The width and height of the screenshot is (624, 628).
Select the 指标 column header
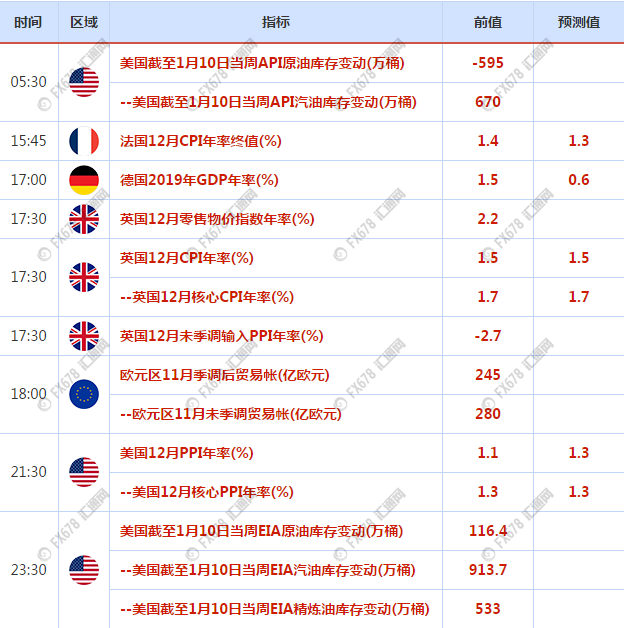276,22
